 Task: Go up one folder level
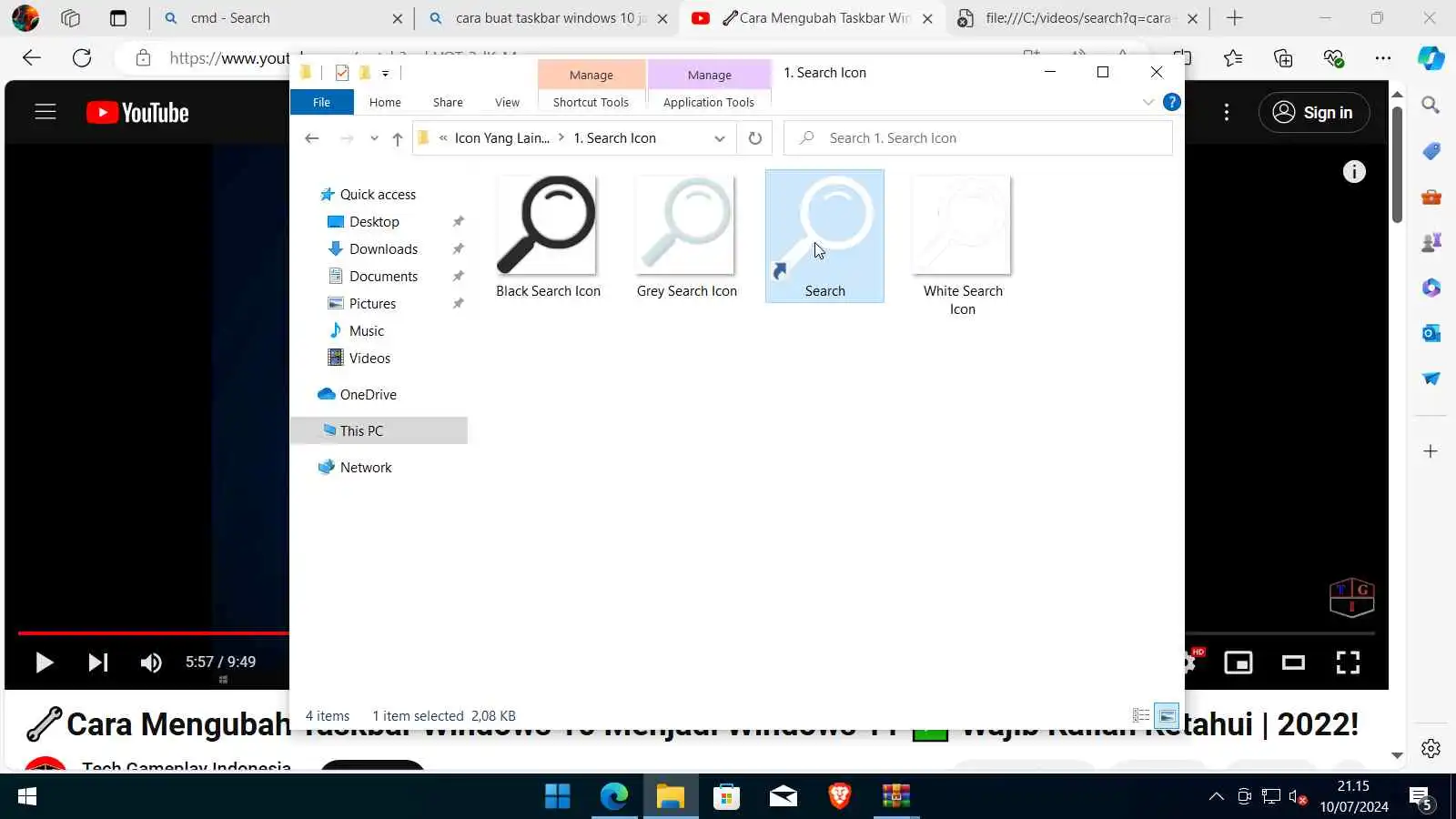[398, 138]
